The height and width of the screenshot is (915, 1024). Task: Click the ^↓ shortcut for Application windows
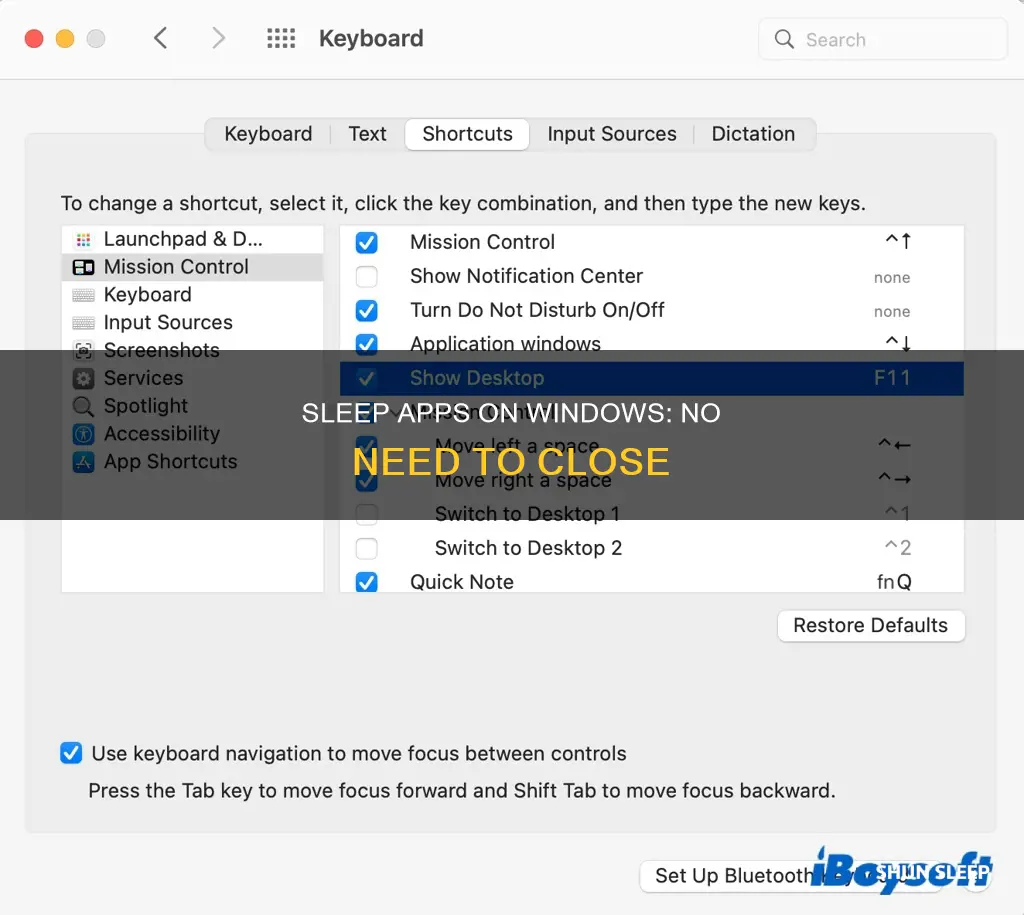click(x=898, y=344)
